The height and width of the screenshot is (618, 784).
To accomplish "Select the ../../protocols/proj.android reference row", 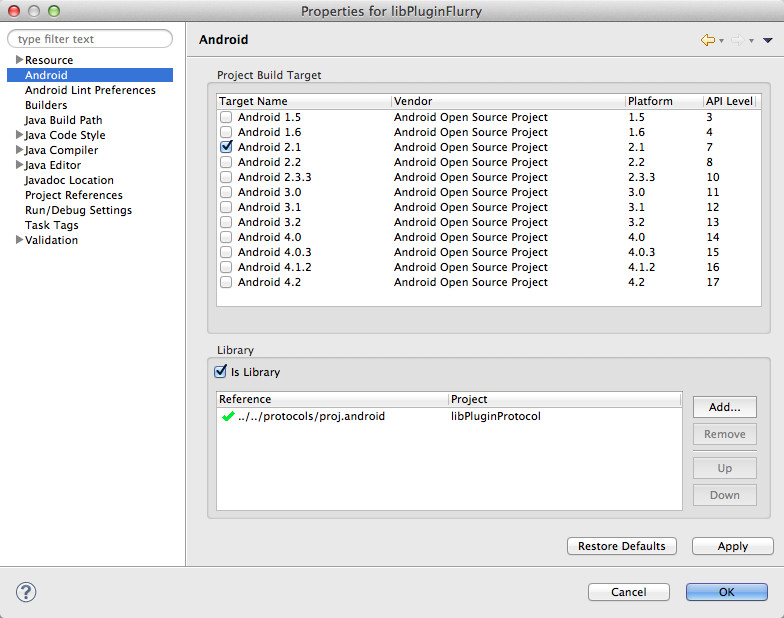I will tap(450, 416).
